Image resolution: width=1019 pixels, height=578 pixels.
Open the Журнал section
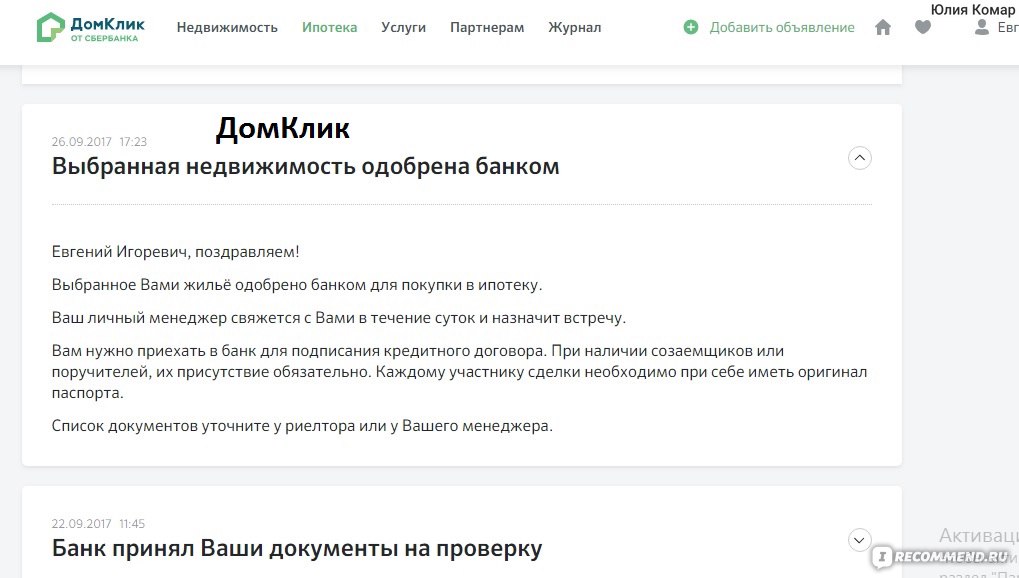574,27
